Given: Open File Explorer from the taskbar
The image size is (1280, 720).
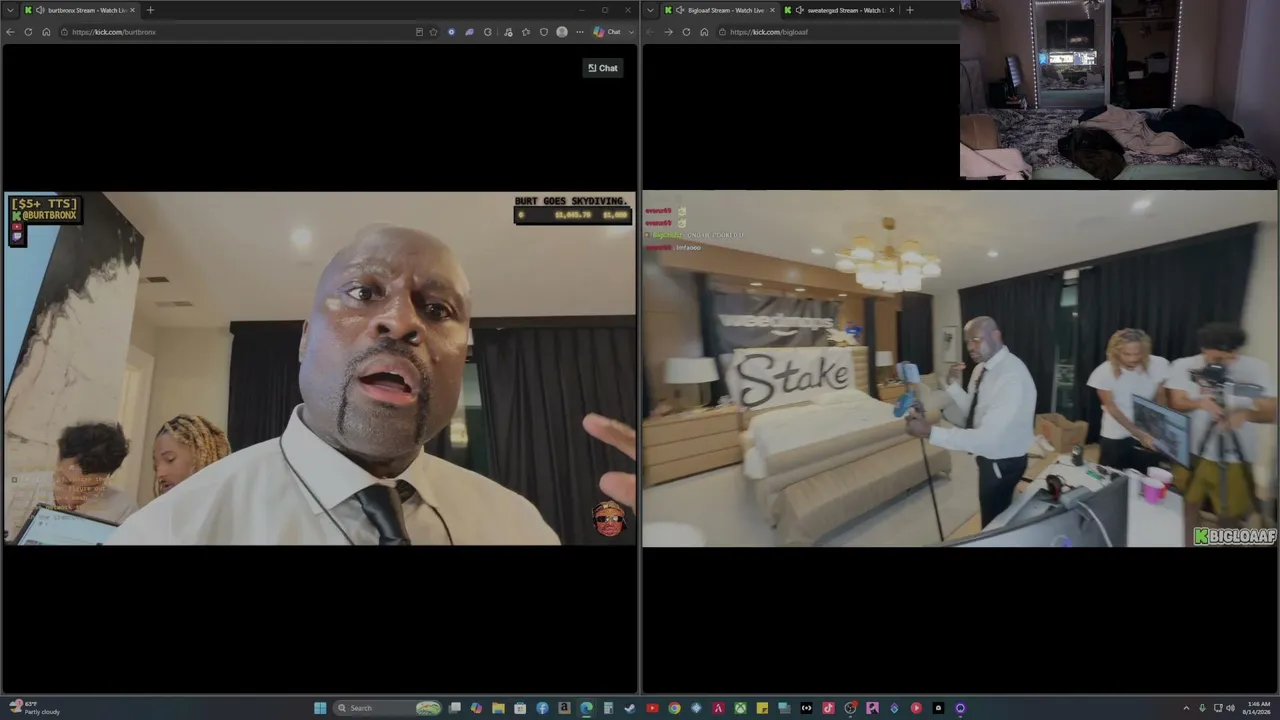Looking at the screenshot, I should coord(498,708).
